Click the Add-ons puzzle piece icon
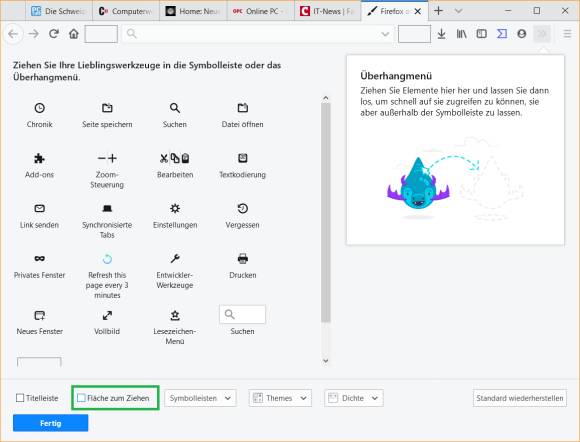The width and height of the screenshot is (580, 442). coord(39,158)
